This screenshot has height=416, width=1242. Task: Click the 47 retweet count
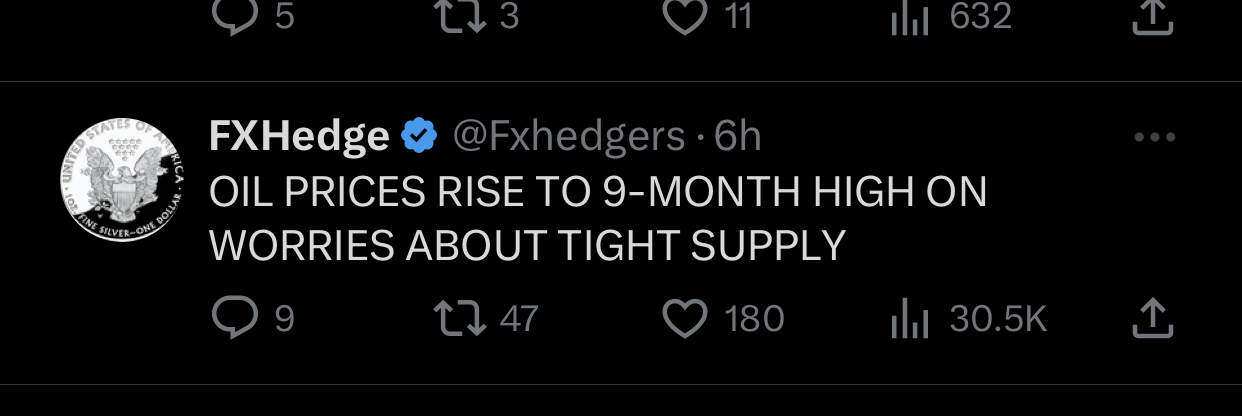click(x=519, y=319)
